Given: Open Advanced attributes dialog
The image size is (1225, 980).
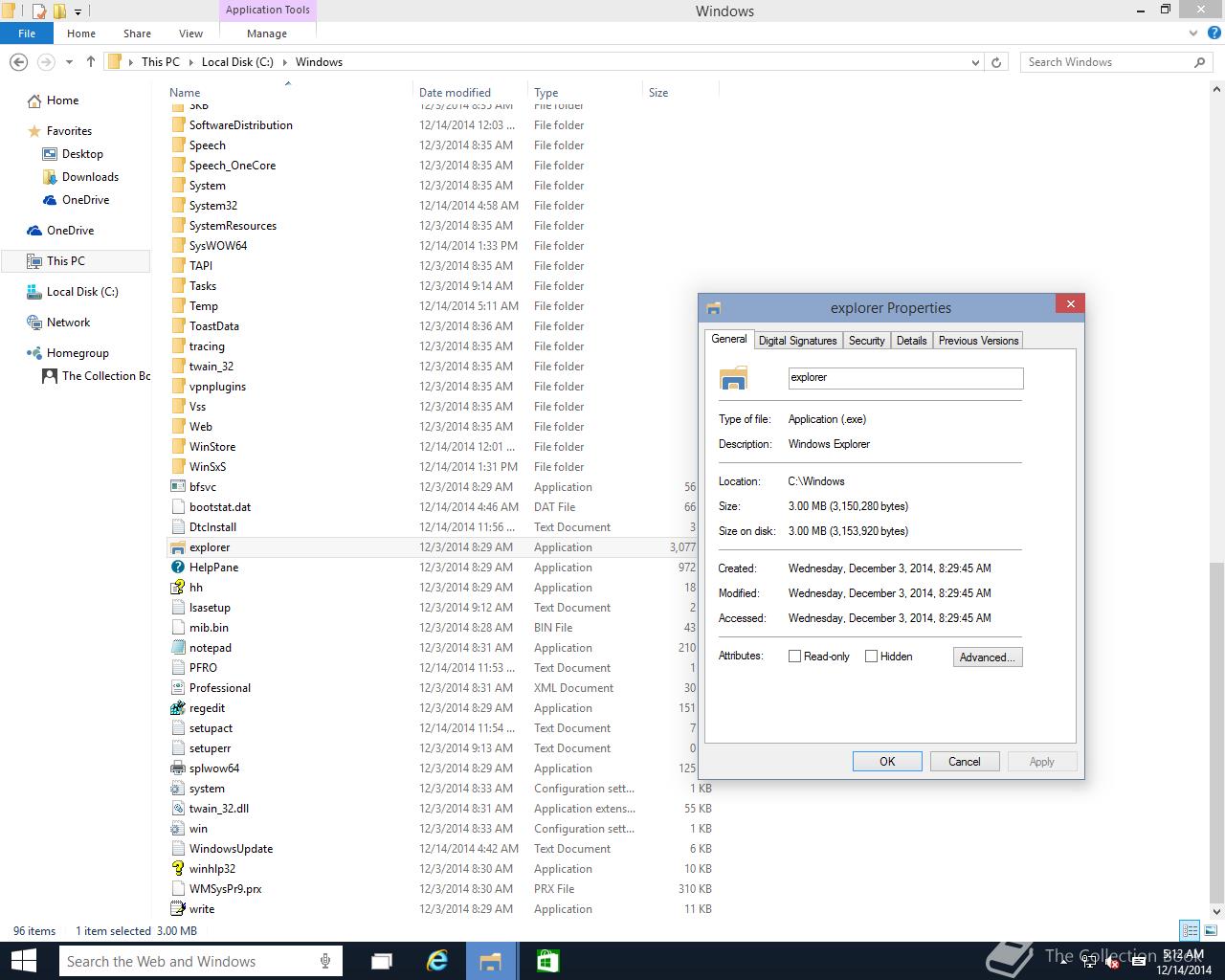Looking at the screenshot, I should click(988, 657).
